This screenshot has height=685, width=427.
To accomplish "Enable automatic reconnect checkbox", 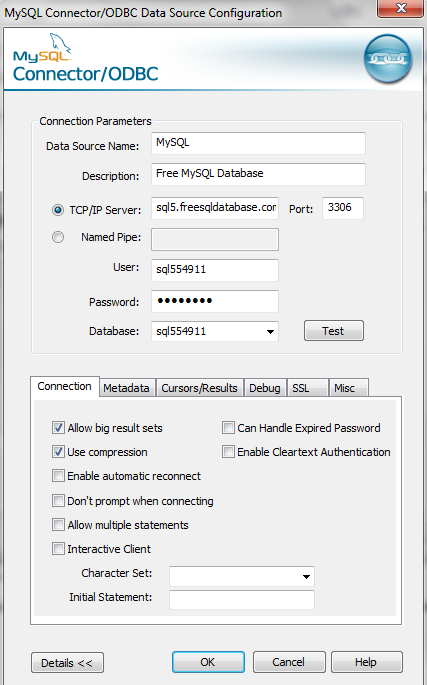I will click(x=58, y=476).
